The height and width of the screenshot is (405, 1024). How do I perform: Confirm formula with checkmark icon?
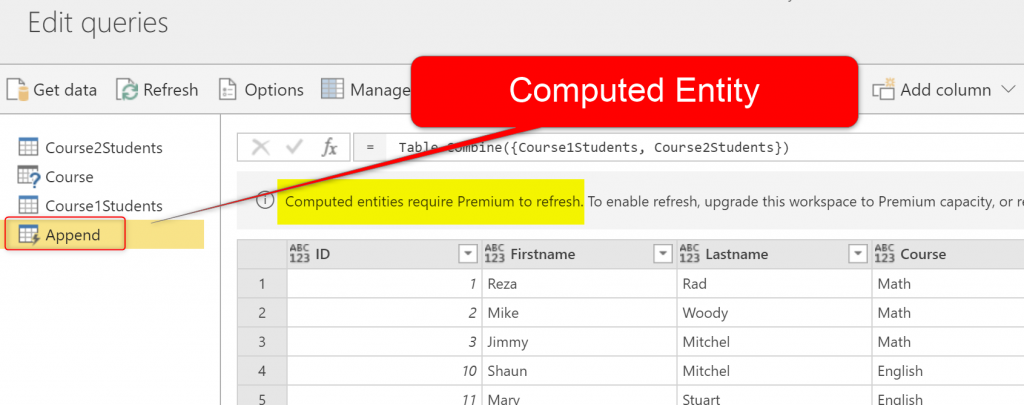295,148
